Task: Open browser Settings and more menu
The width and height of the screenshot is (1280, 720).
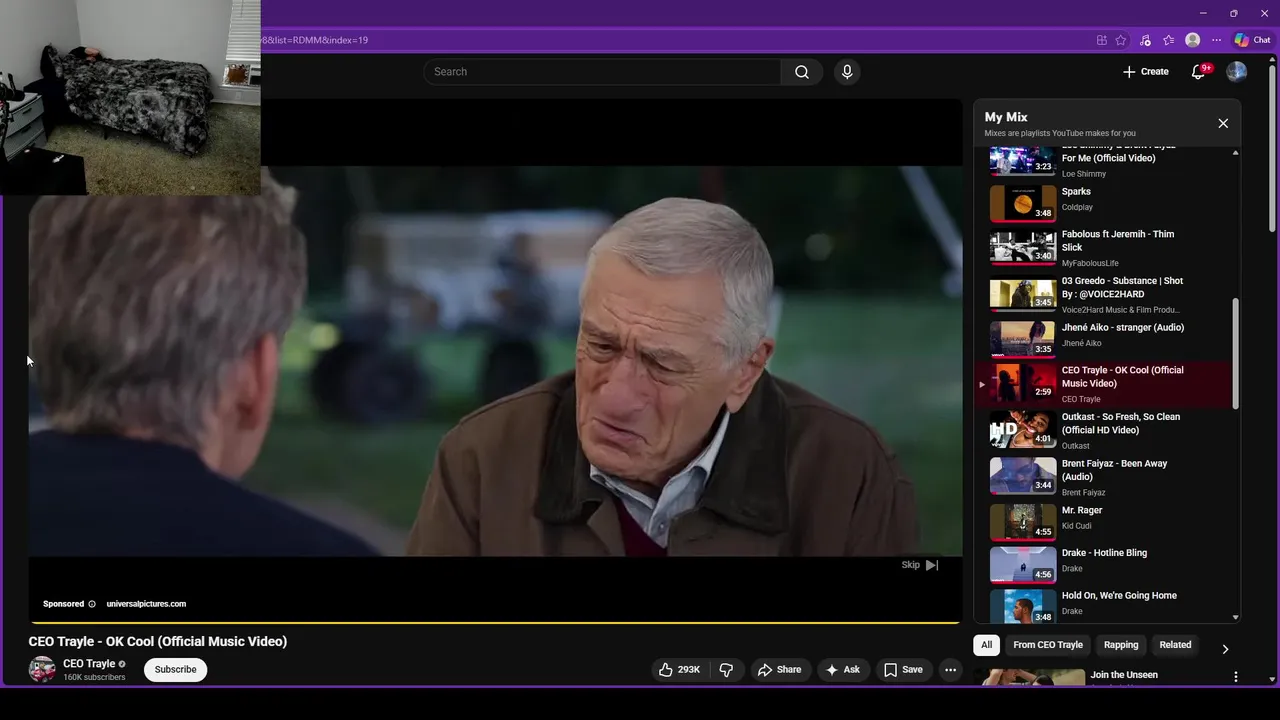Action: (x=1216, y=40)
